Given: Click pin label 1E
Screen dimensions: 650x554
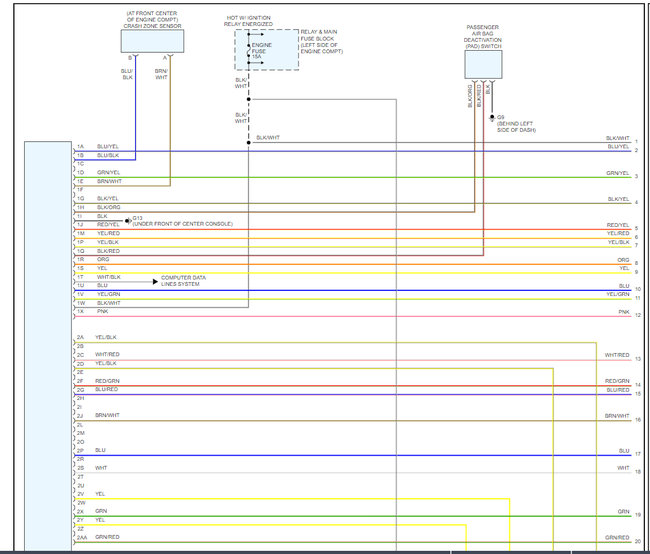Looking at the screenshot, I should click(80, 181).
